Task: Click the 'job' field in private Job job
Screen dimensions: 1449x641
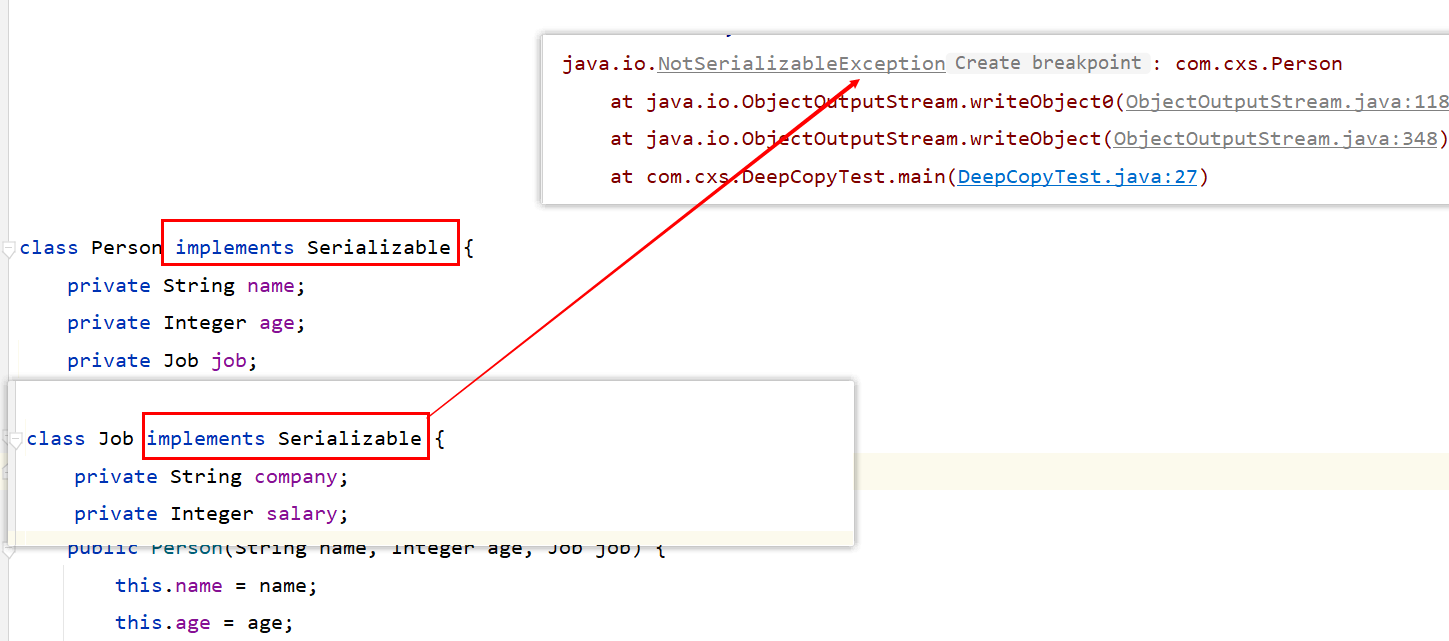Action: click(x=229, y=361)
